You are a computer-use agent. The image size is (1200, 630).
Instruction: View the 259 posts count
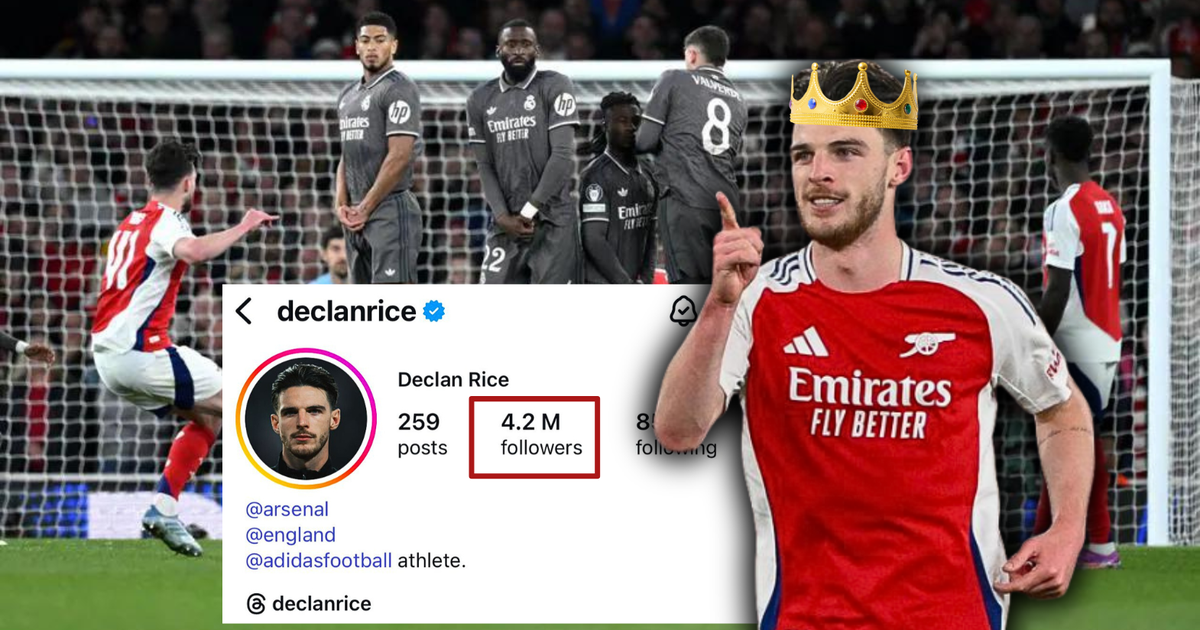coord(419,434)
